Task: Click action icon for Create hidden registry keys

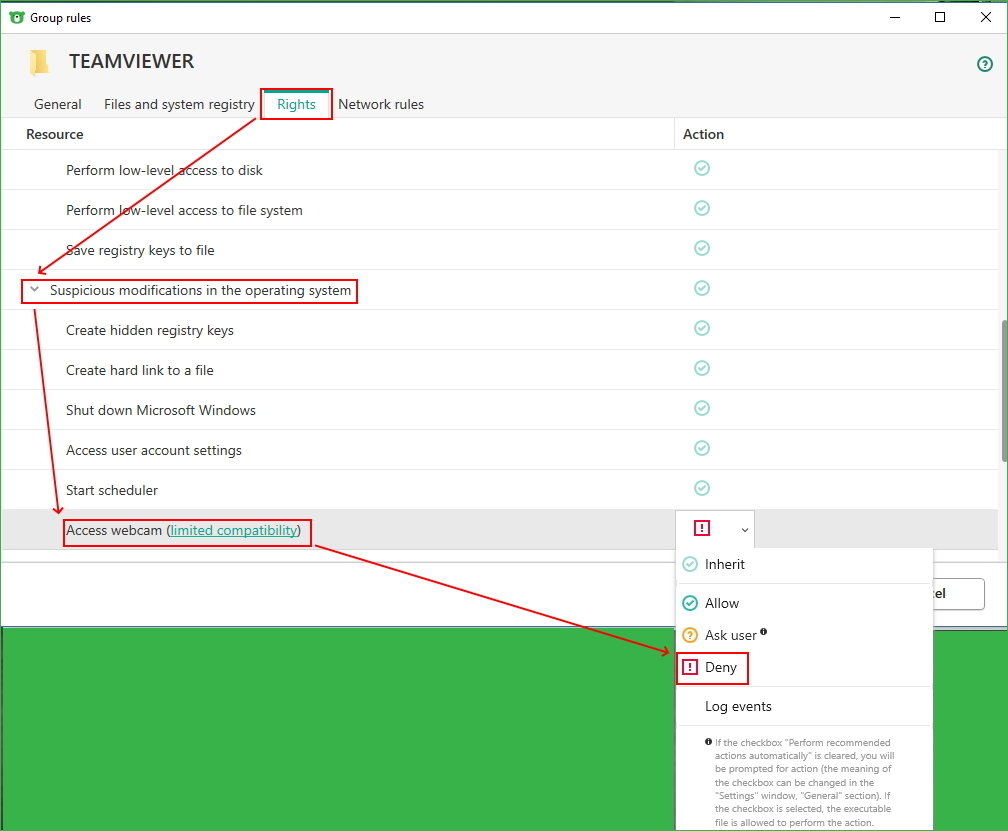Action: [x=701, y=328]
